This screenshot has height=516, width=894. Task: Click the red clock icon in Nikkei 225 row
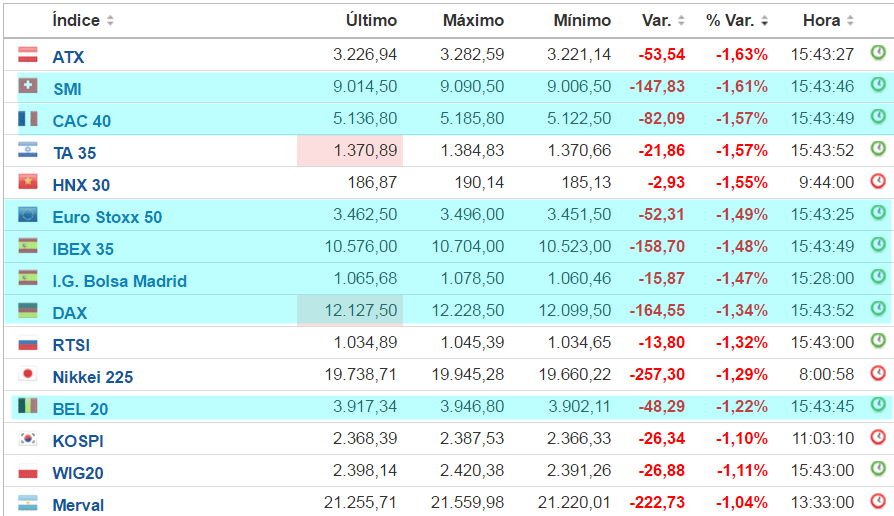click(878, 373)
